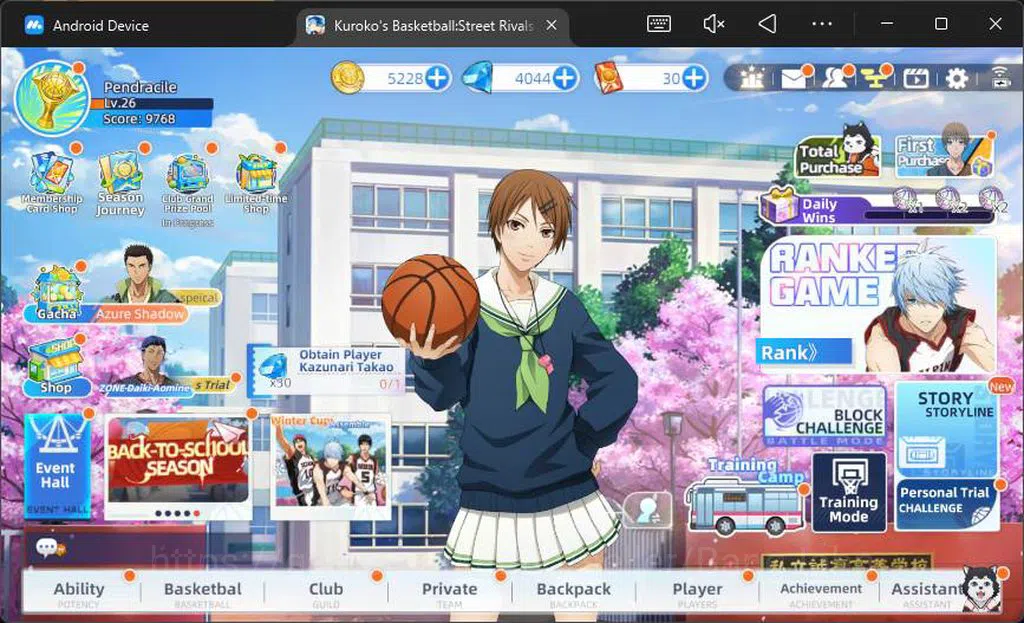Open game settings gear icon
Image resolution: width=1024 pixels, height=623 pixels.
click(957, 79)
